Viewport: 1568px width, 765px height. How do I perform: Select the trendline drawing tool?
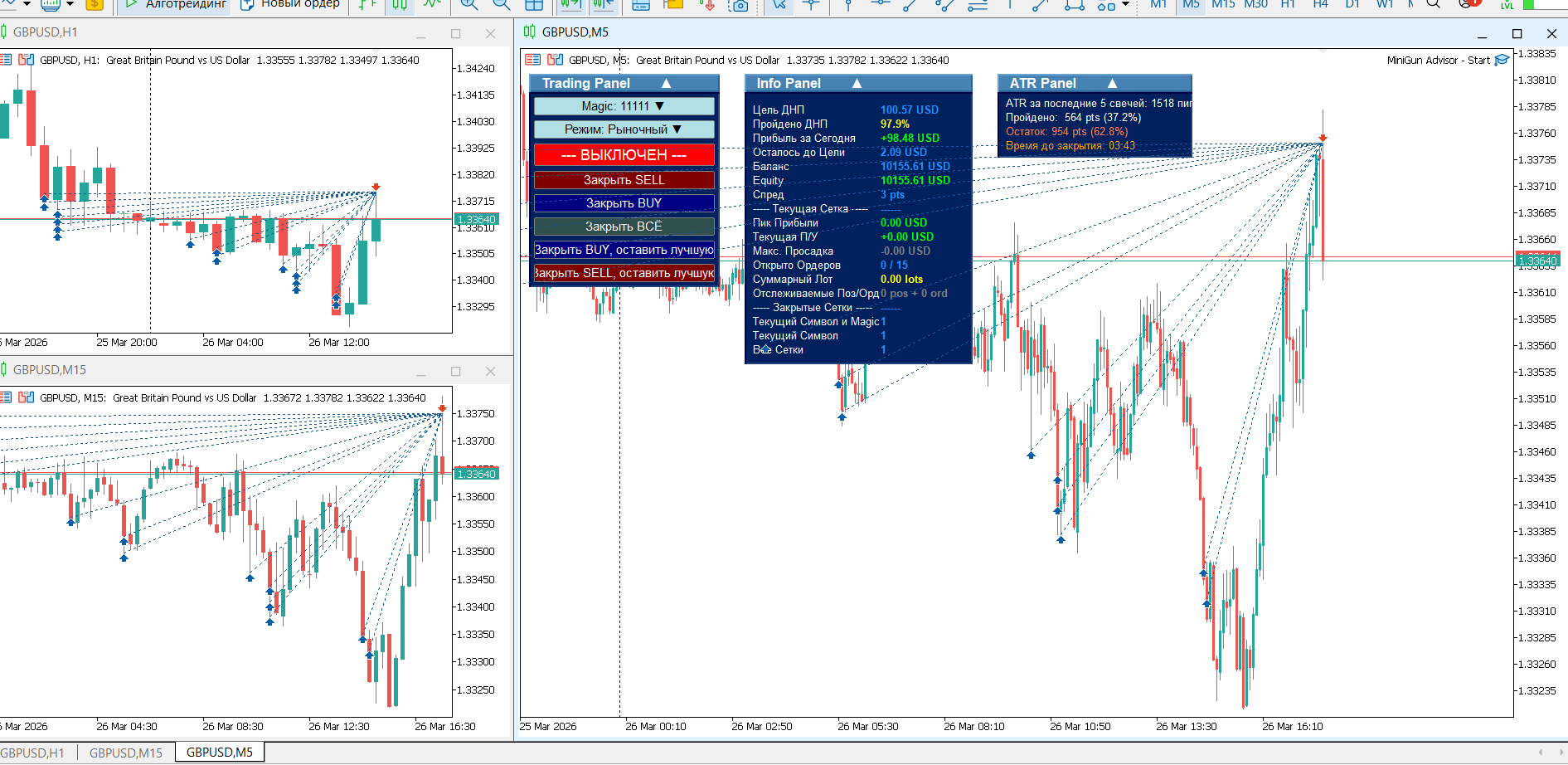point(910,4)
